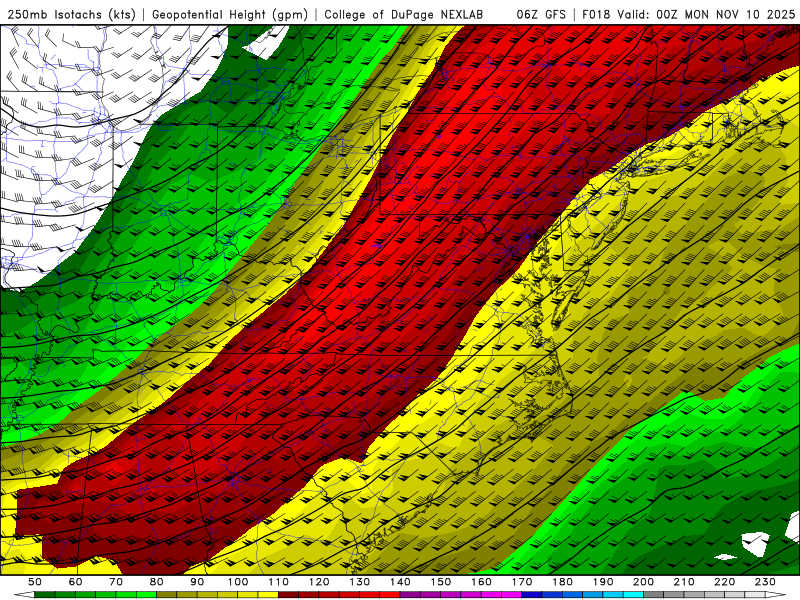Click the legend value 140

point(400,582)
